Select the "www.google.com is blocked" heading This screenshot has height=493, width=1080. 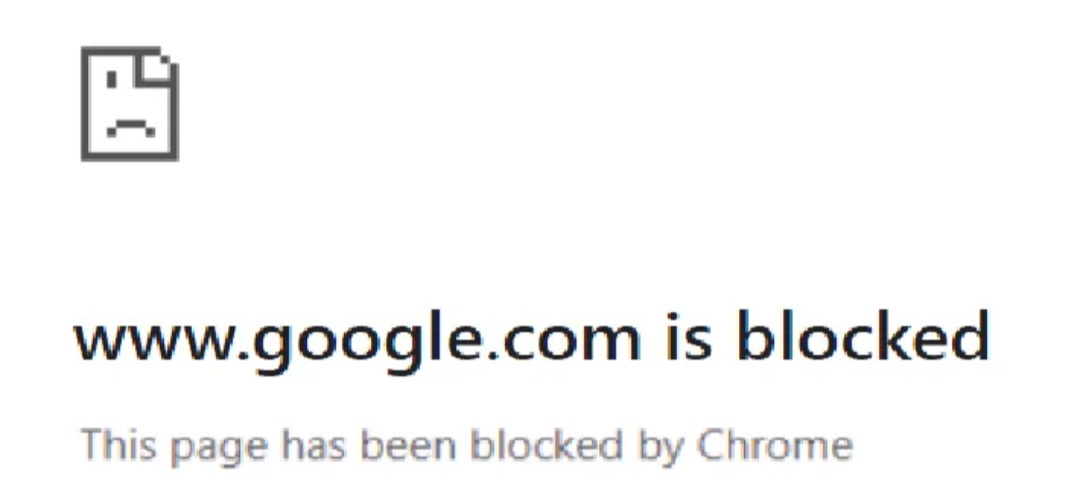click(531, 340)
